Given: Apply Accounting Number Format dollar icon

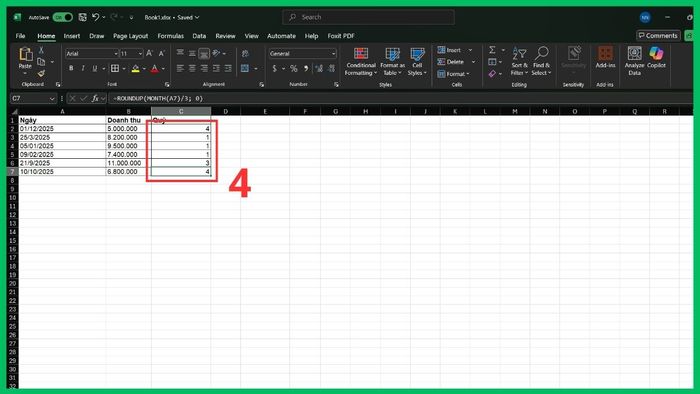Looking at the screenshot, I should [274, 68].
